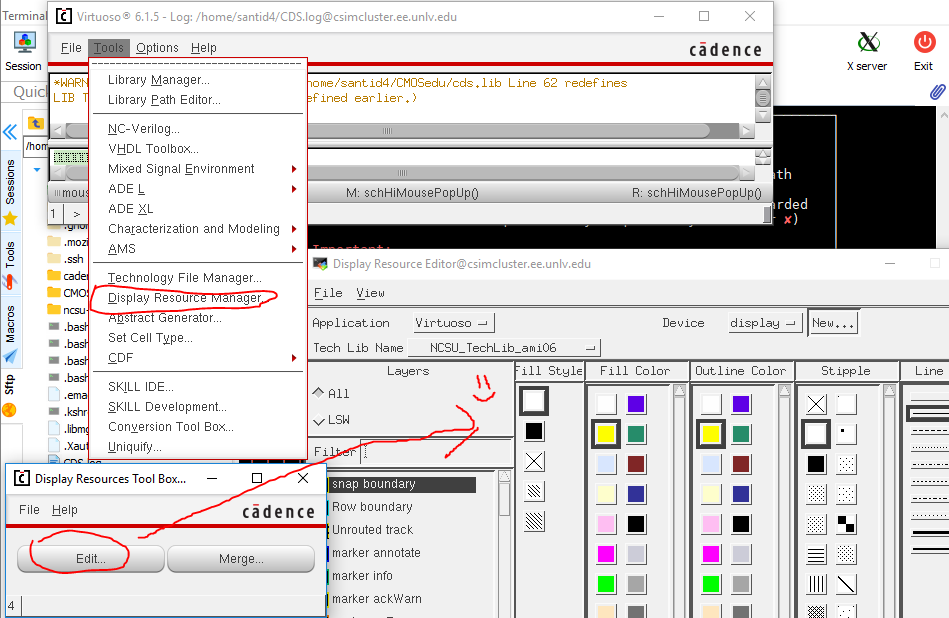Screen dimensions: 949x618
Task: Select the snap boundary layer
Action: 403,484
